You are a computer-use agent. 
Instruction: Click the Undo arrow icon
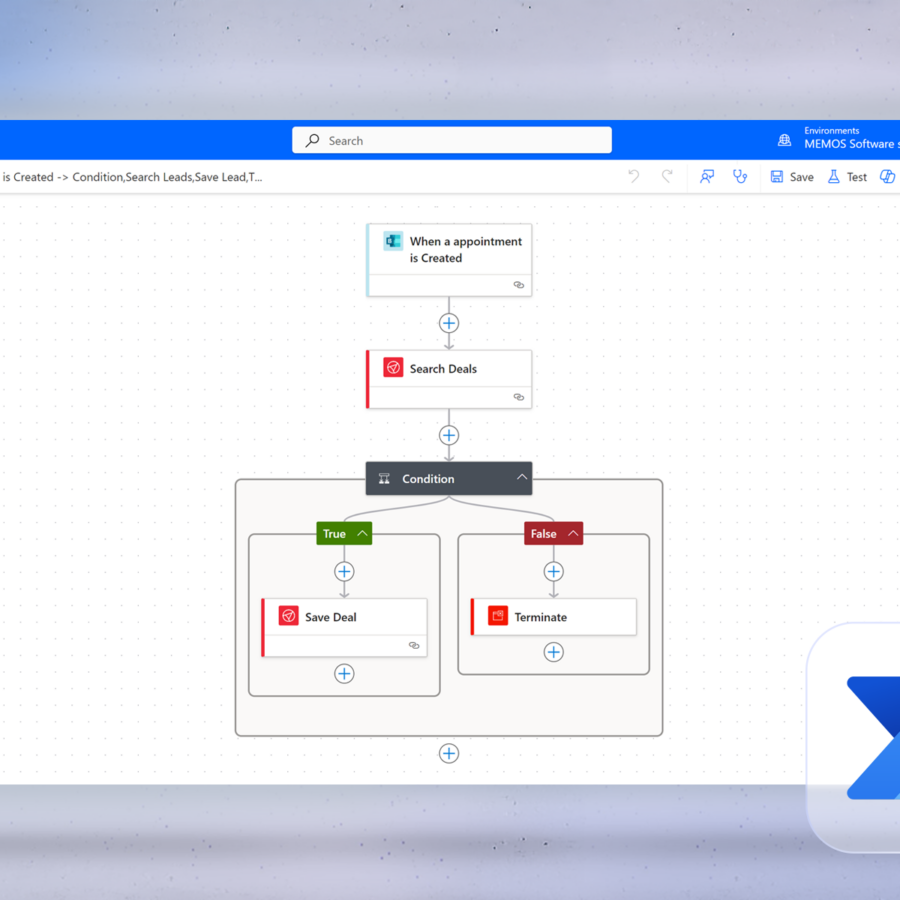tap(634, 176)
